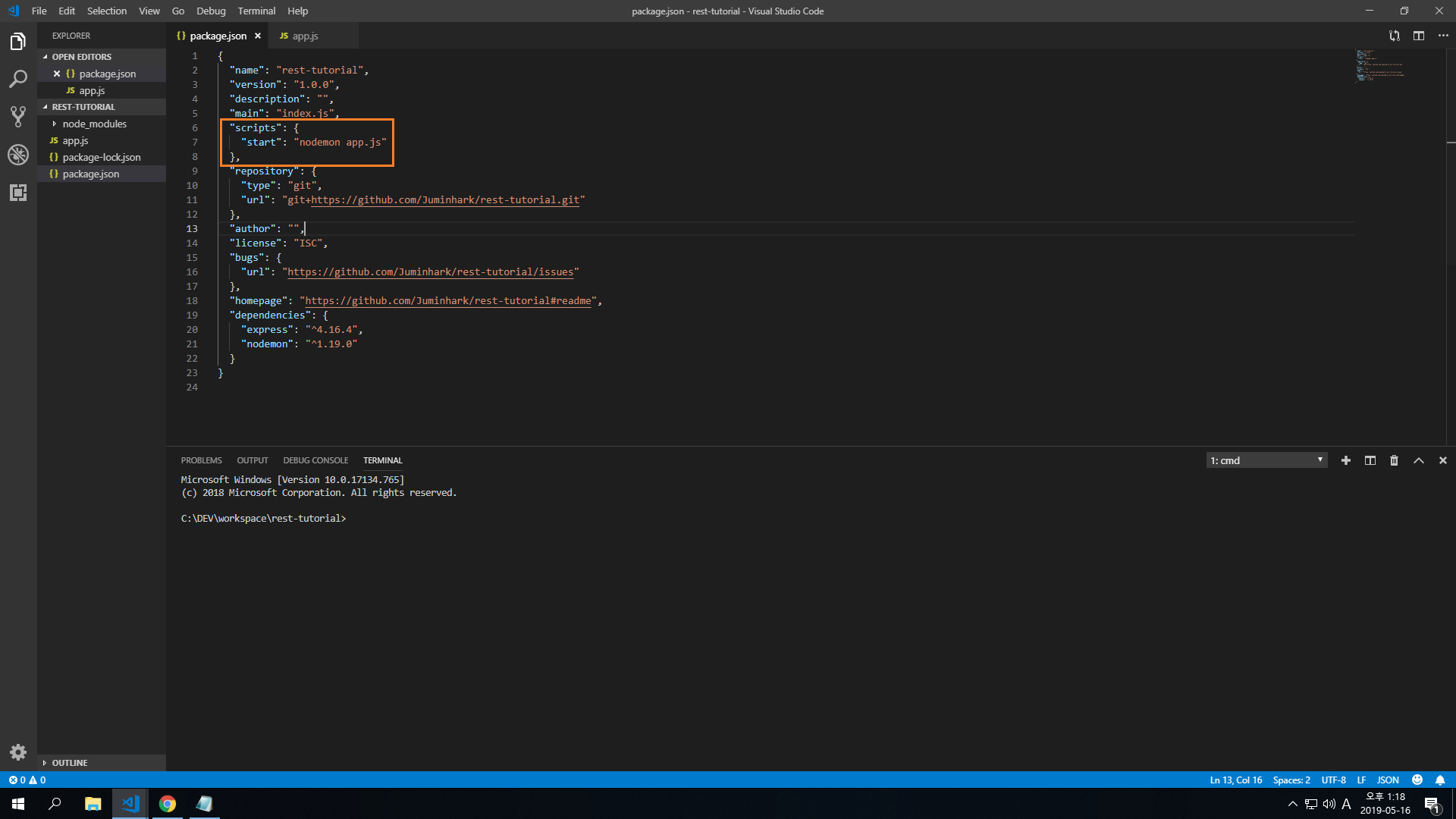
Task: Open the Terminal menu
Action: click(x=256, y=11)
